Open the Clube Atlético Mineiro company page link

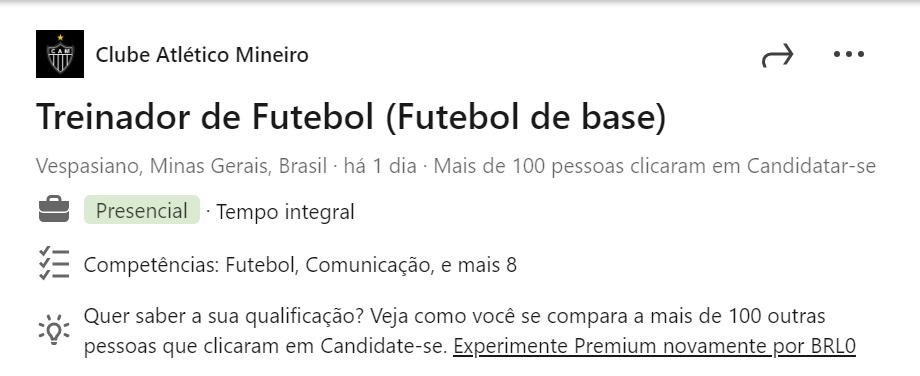pyautogui.click(x=202, y=55)
